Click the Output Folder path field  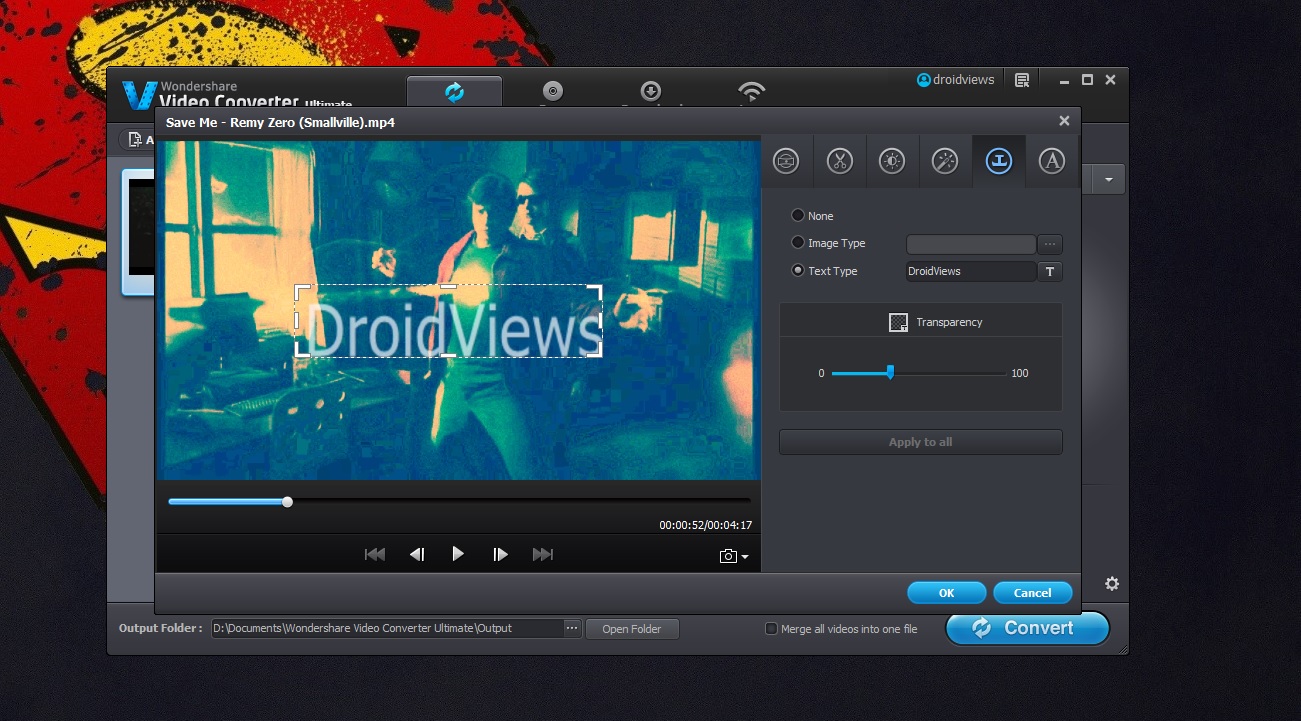pos(387,628)
